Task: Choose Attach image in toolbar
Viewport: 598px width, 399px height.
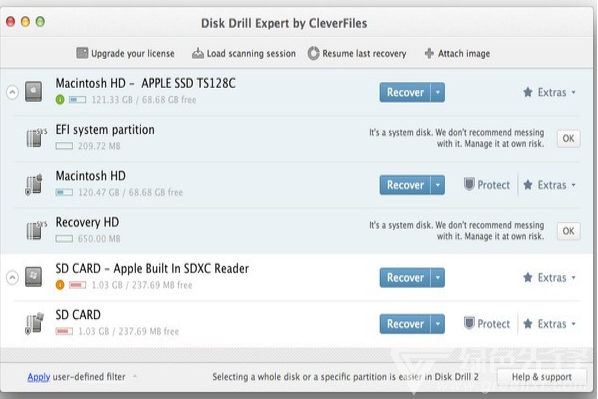Action: [x=457, y=53]
